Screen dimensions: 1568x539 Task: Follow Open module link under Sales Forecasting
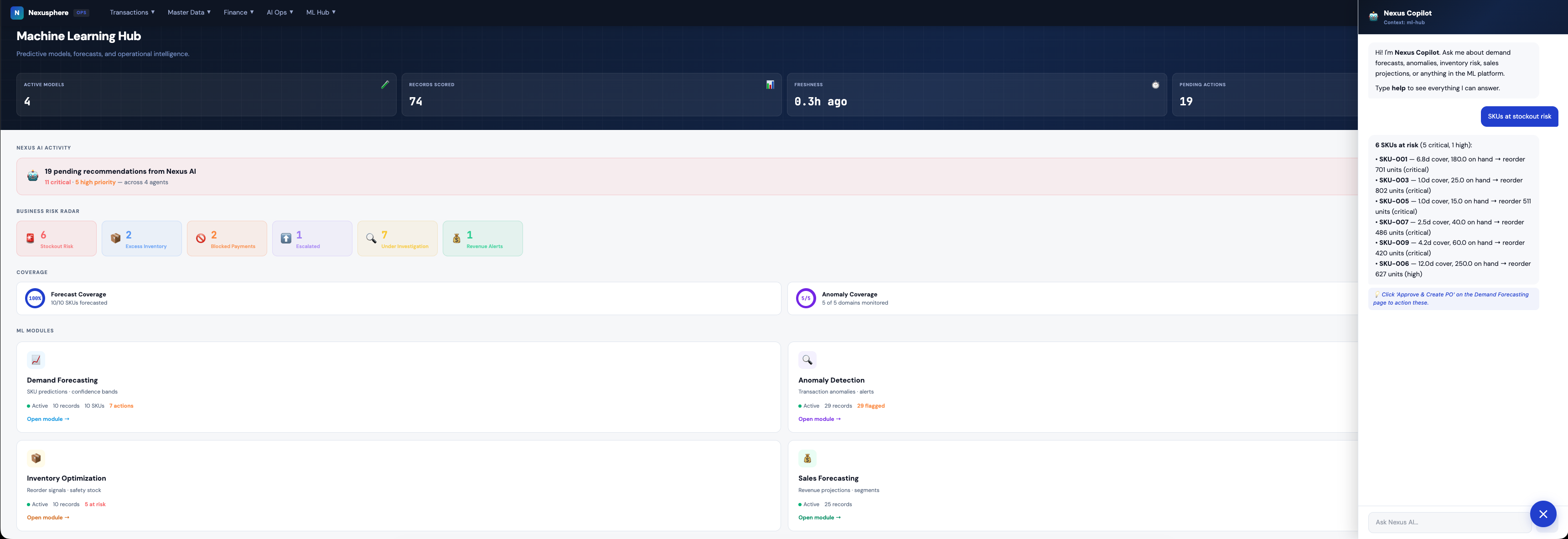(819, 518)
